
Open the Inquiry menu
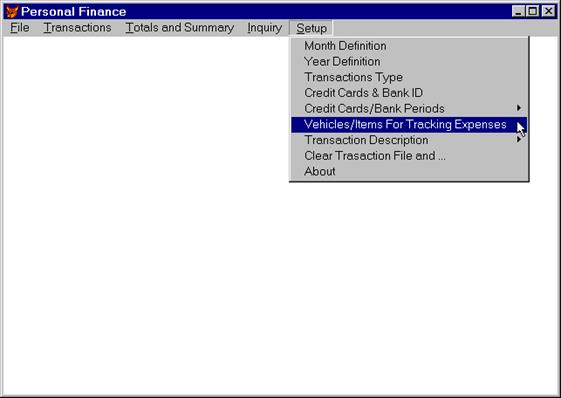(x=264, y=28)
